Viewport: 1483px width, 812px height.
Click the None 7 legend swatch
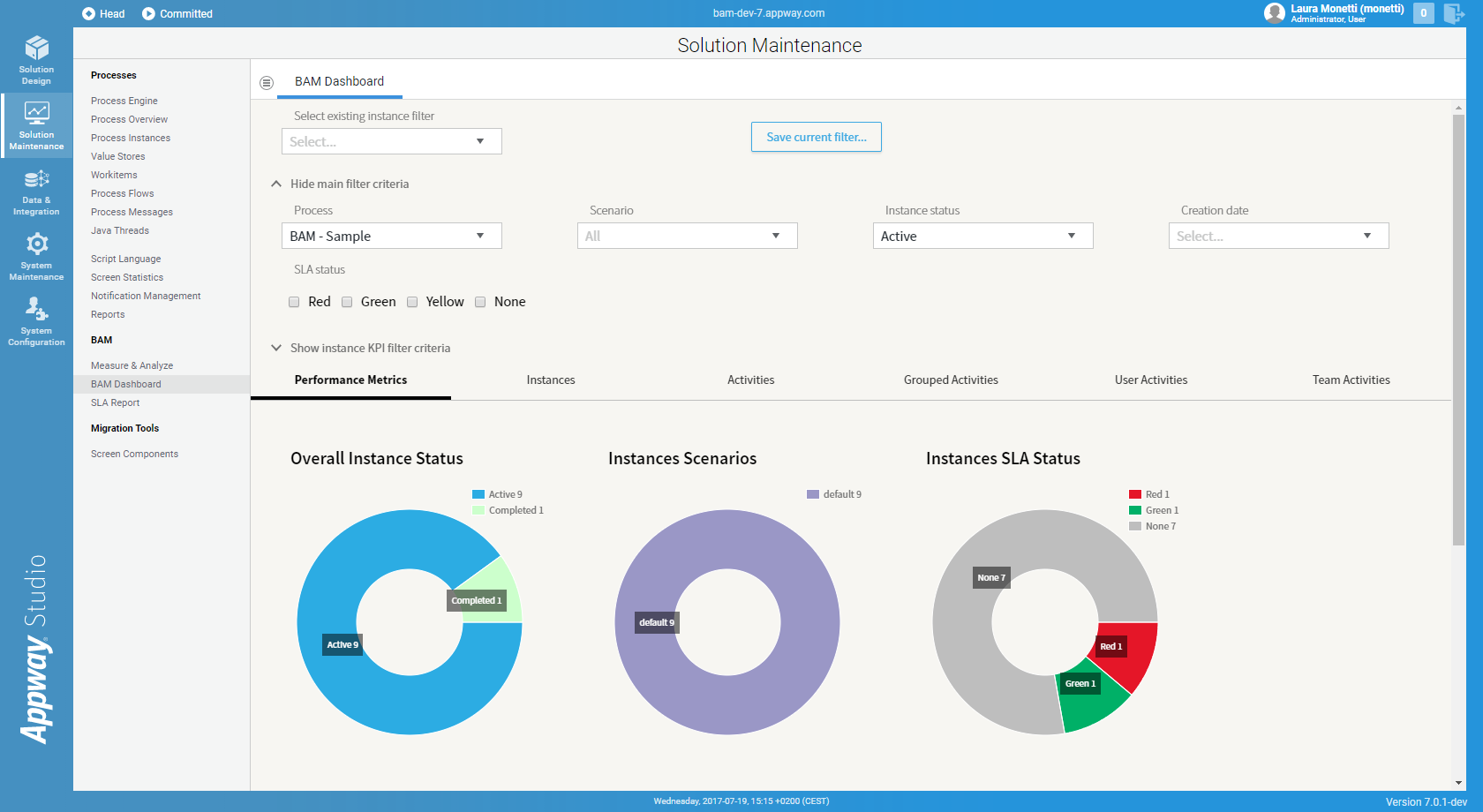[1135, 526]
